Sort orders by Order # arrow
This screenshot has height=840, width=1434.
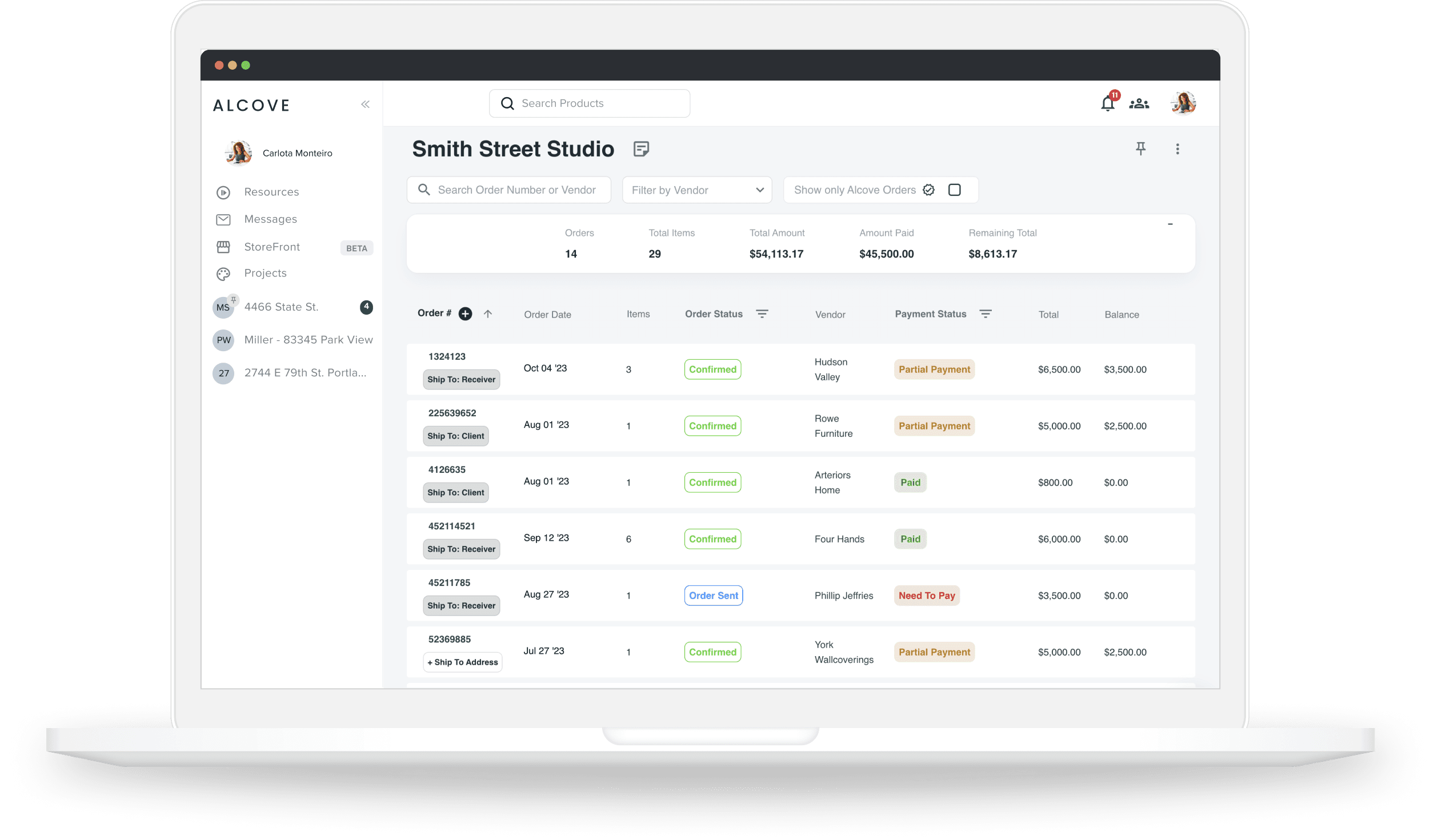pos(487,314)
